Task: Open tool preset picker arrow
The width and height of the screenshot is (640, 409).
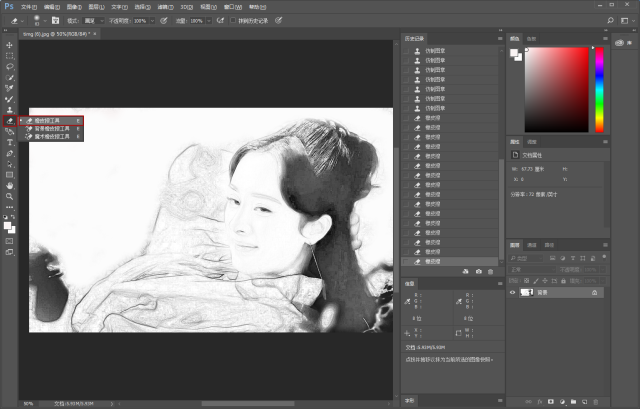Action: [22, 20]
